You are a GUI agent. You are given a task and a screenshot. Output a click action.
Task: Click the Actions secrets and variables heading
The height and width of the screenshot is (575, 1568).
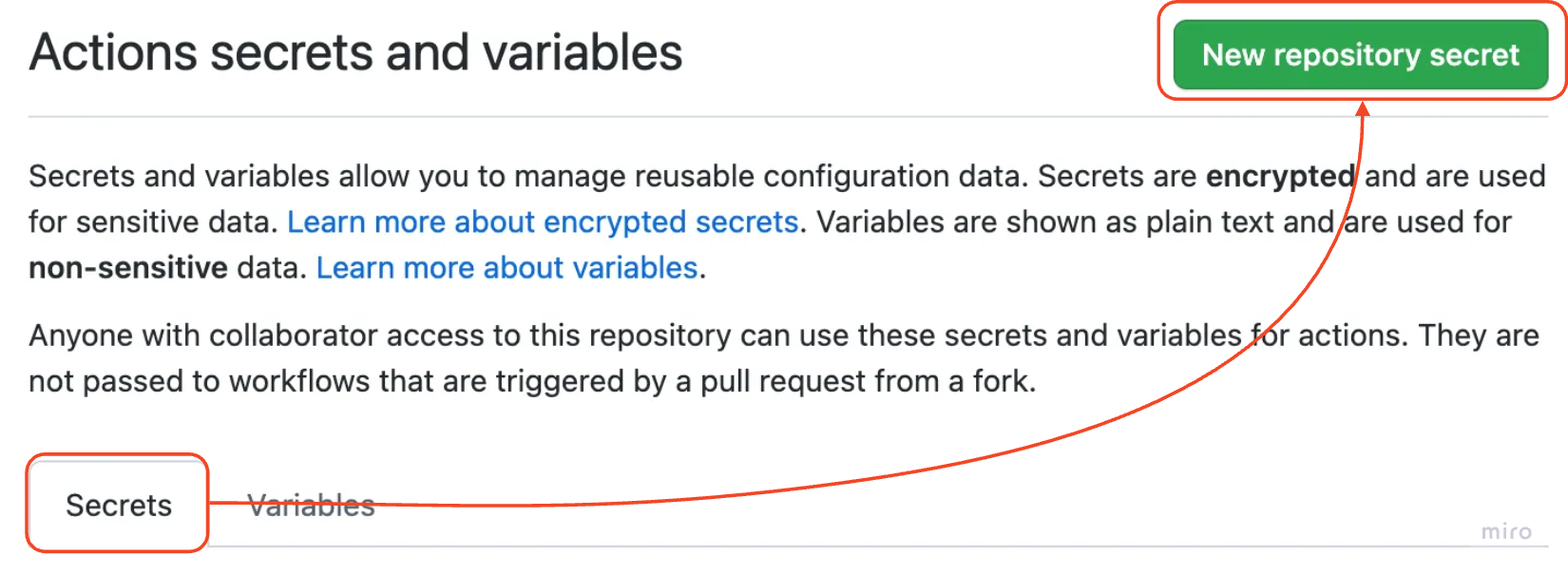tap(355, 52)
